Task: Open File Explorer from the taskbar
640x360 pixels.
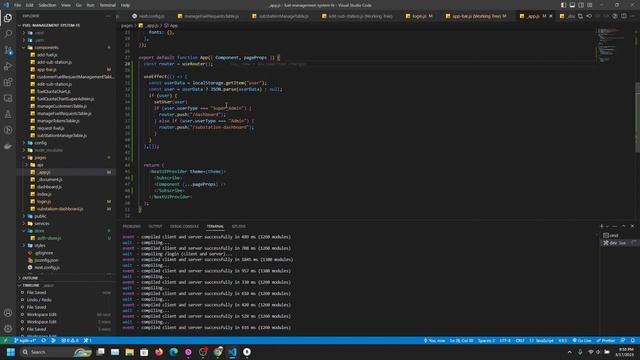Action: click(x=130, y=352)
